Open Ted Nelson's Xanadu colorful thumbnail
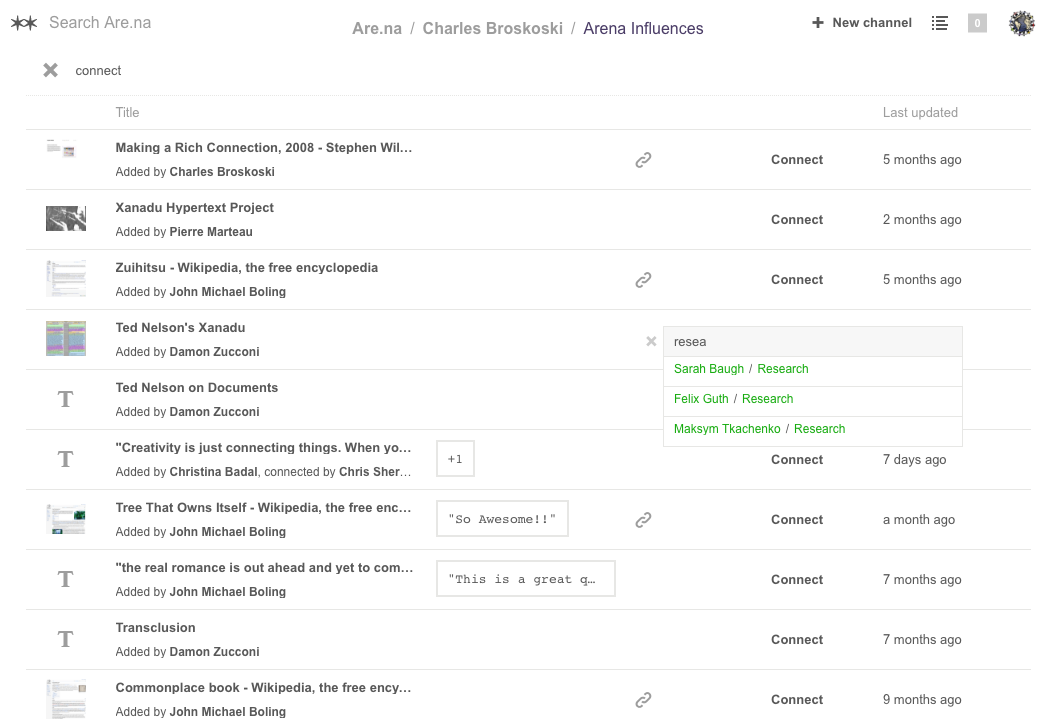Image resolution: width=1056 pixels, height=724 pixels. 66,339
